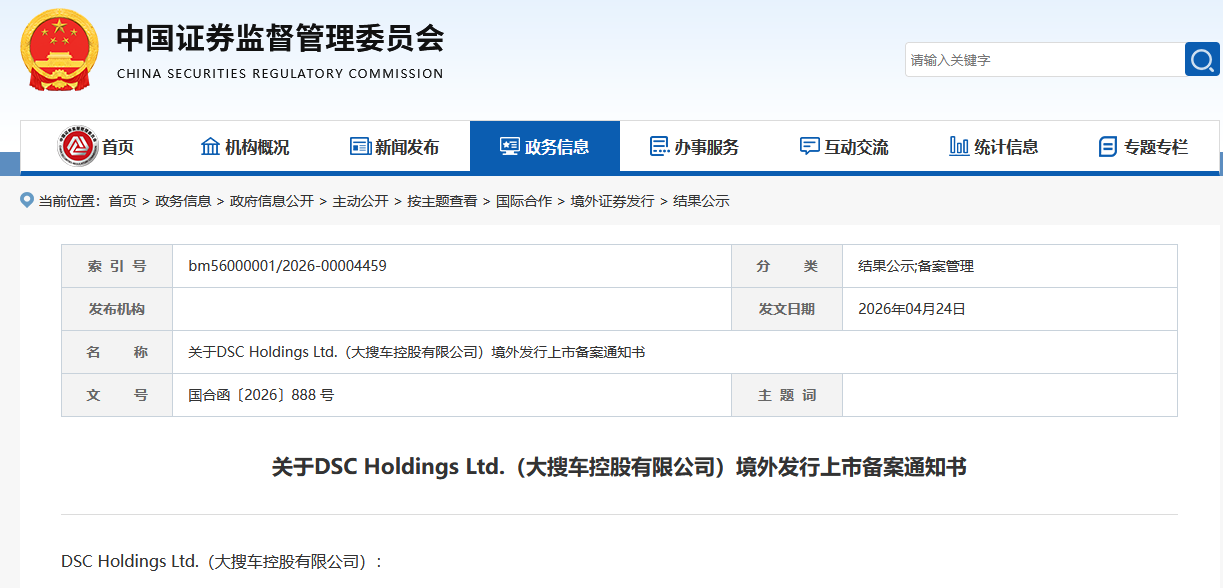
Task: Click the 办事服务 service list icon
Action: 658,146
